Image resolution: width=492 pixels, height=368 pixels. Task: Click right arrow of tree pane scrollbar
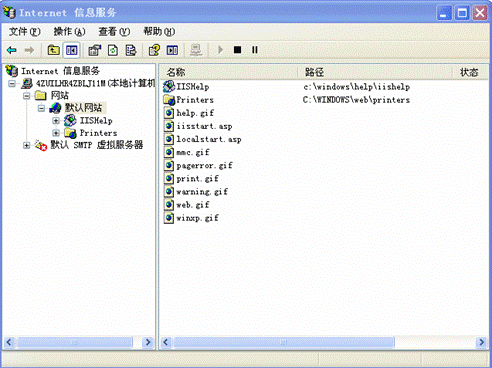click(x=147, y=342)
